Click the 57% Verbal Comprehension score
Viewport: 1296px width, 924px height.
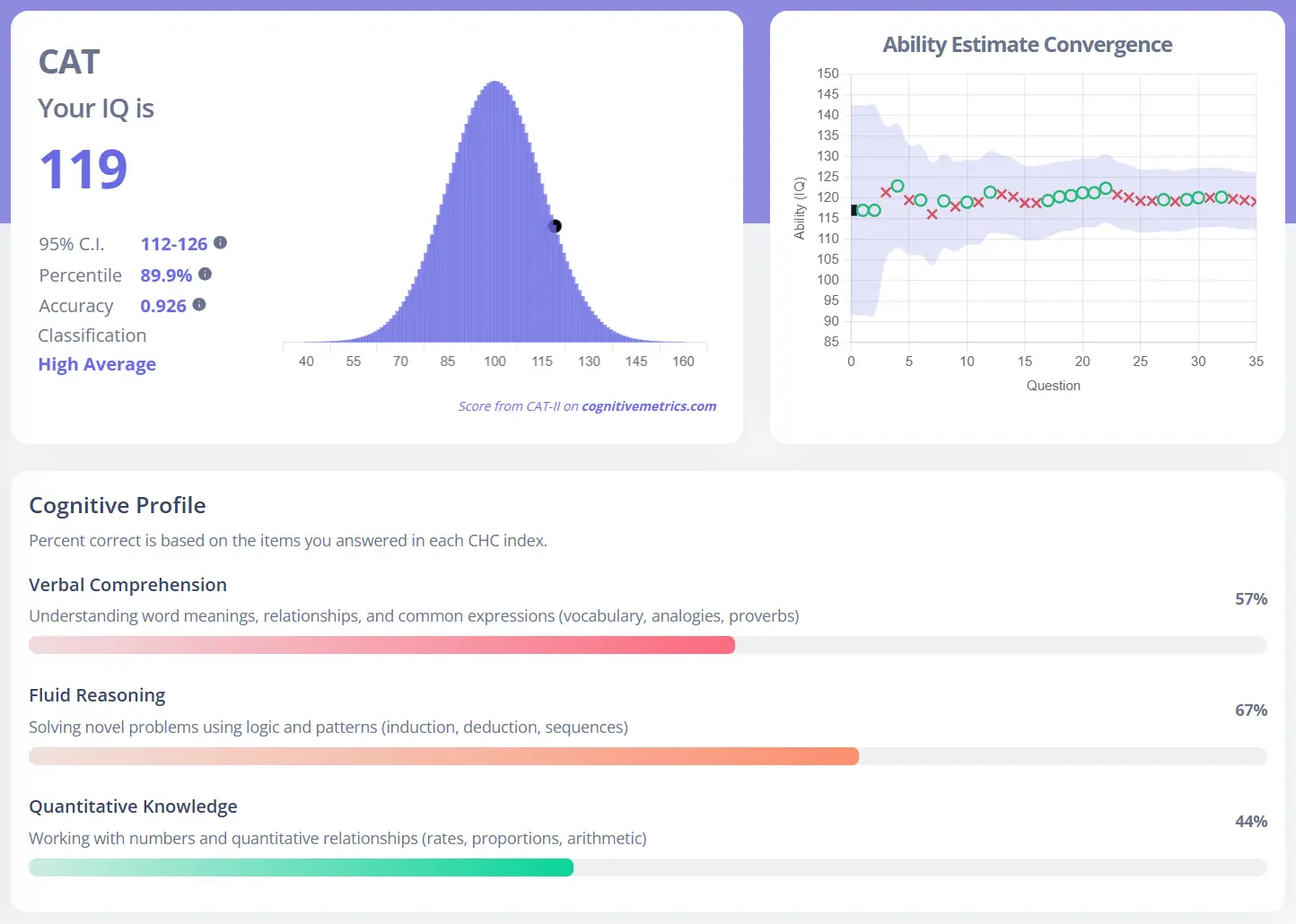pos(1250,599)
